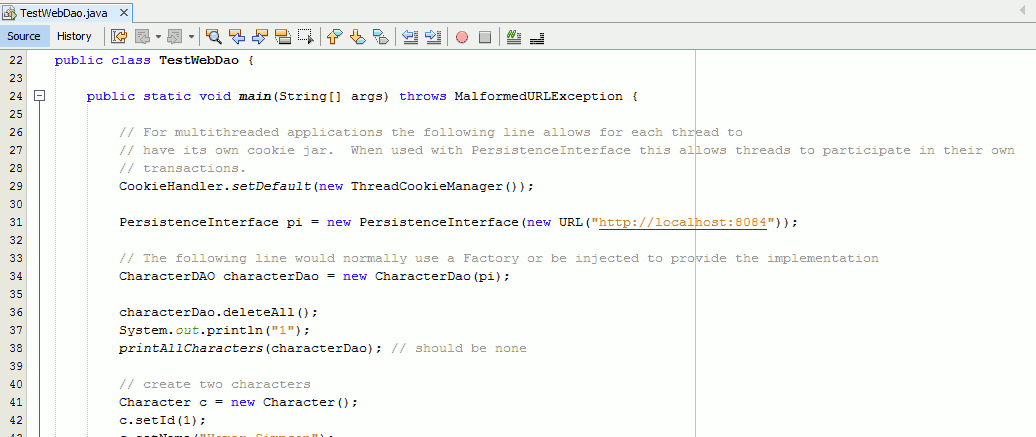The height and width of the screenshot is (437, 1036).
Task: Open the Forward navigation dropdown arrow
Action: 190,37
